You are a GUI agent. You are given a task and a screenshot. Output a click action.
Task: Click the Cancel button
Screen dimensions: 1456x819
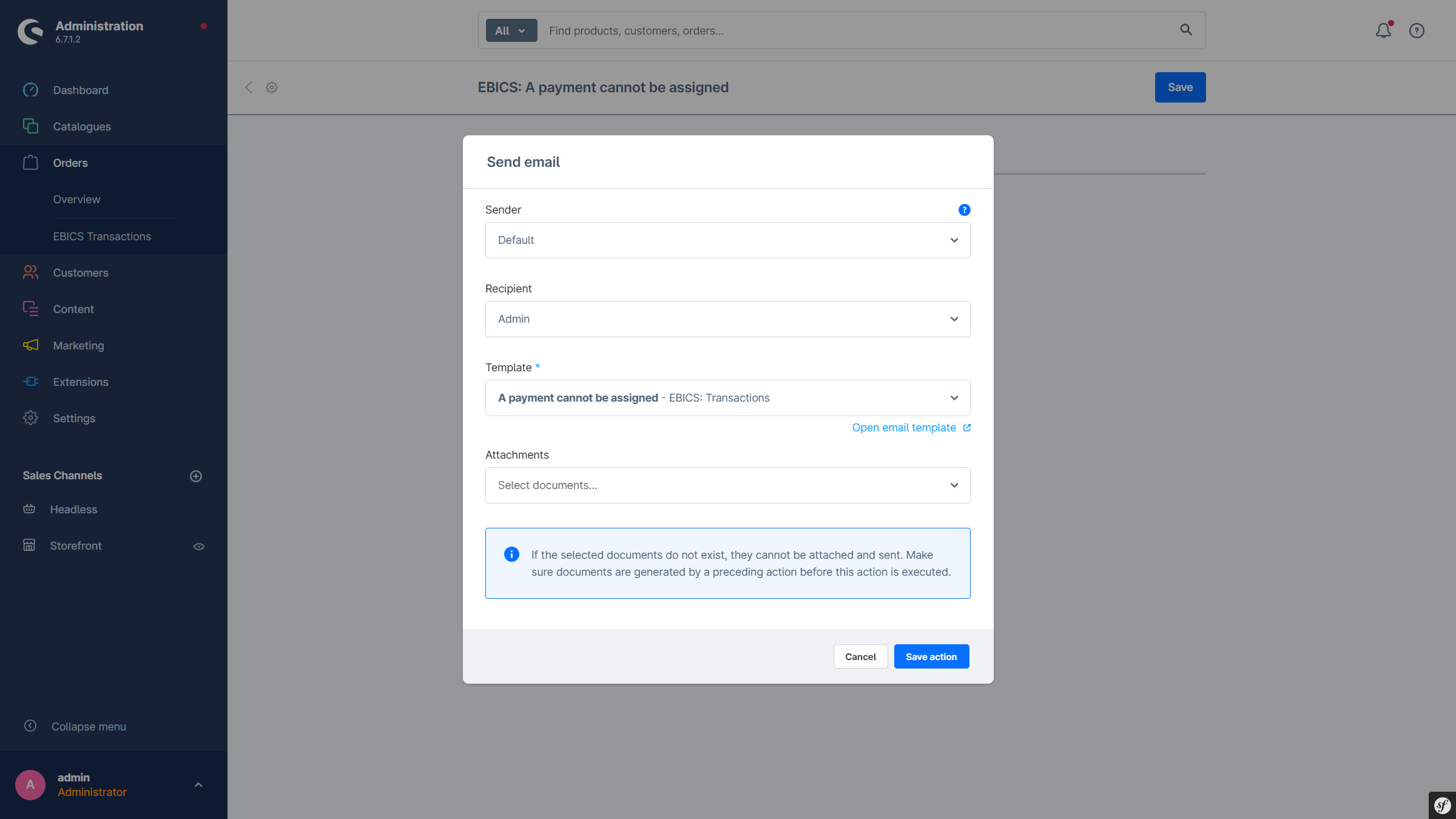860,656
